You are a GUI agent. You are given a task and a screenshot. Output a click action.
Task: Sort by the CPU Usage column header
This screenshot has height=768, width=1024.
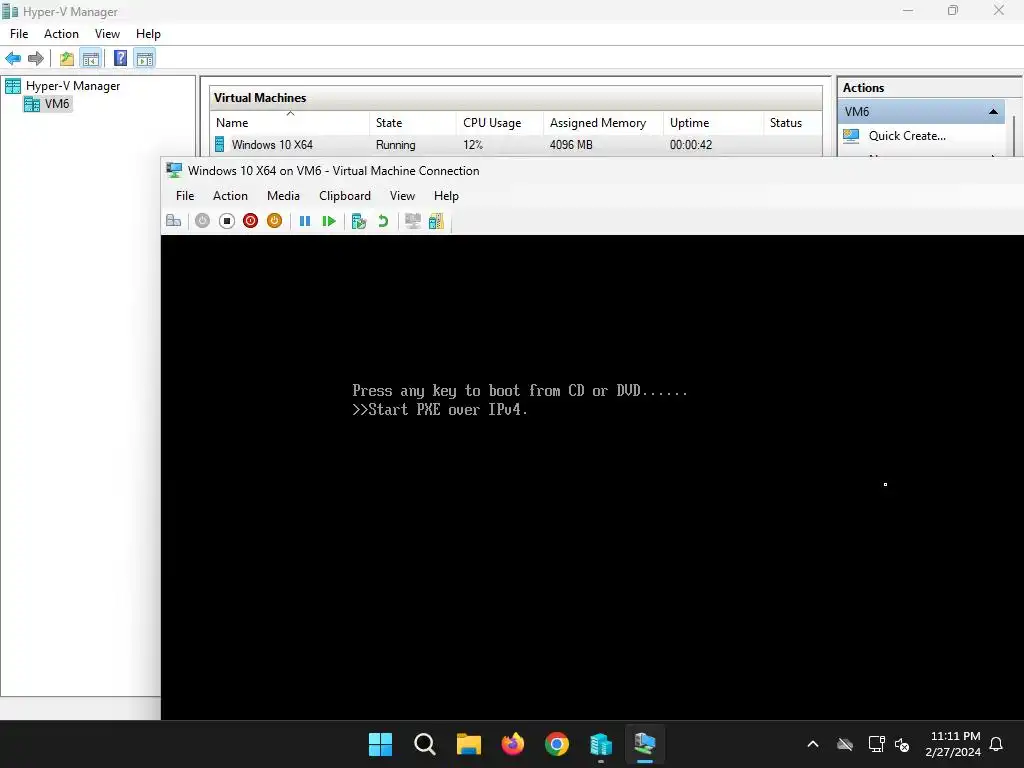point(500,123)
